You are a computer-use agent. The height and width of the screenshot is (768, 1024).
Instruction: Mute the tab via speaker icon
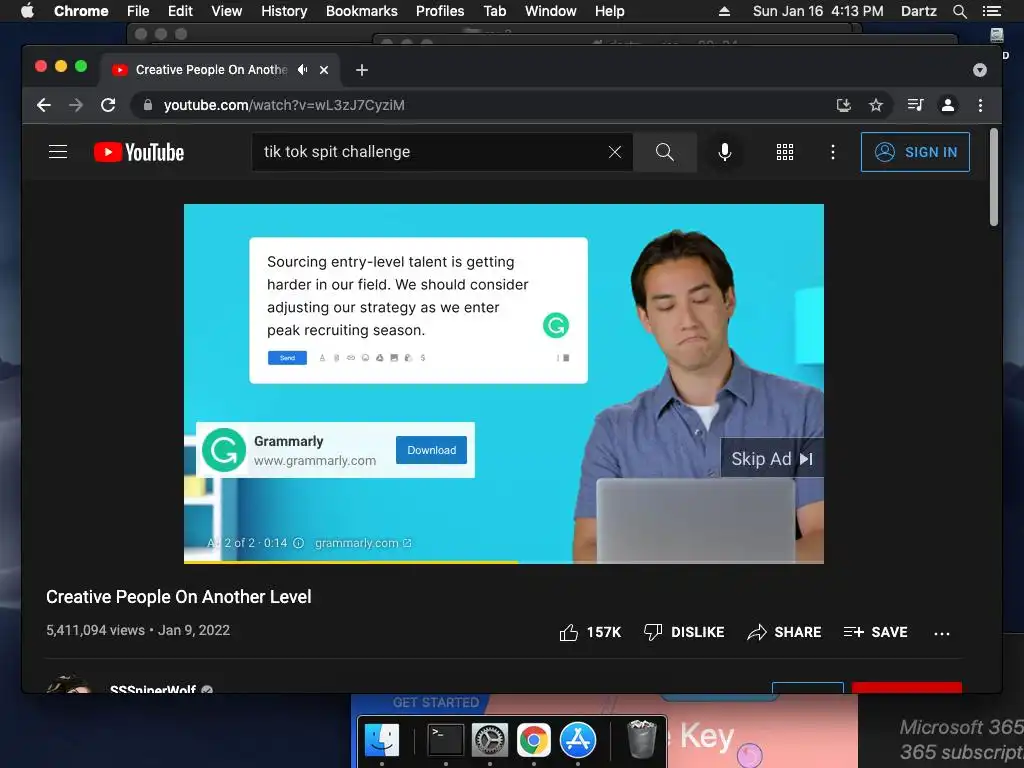(302, 69)
